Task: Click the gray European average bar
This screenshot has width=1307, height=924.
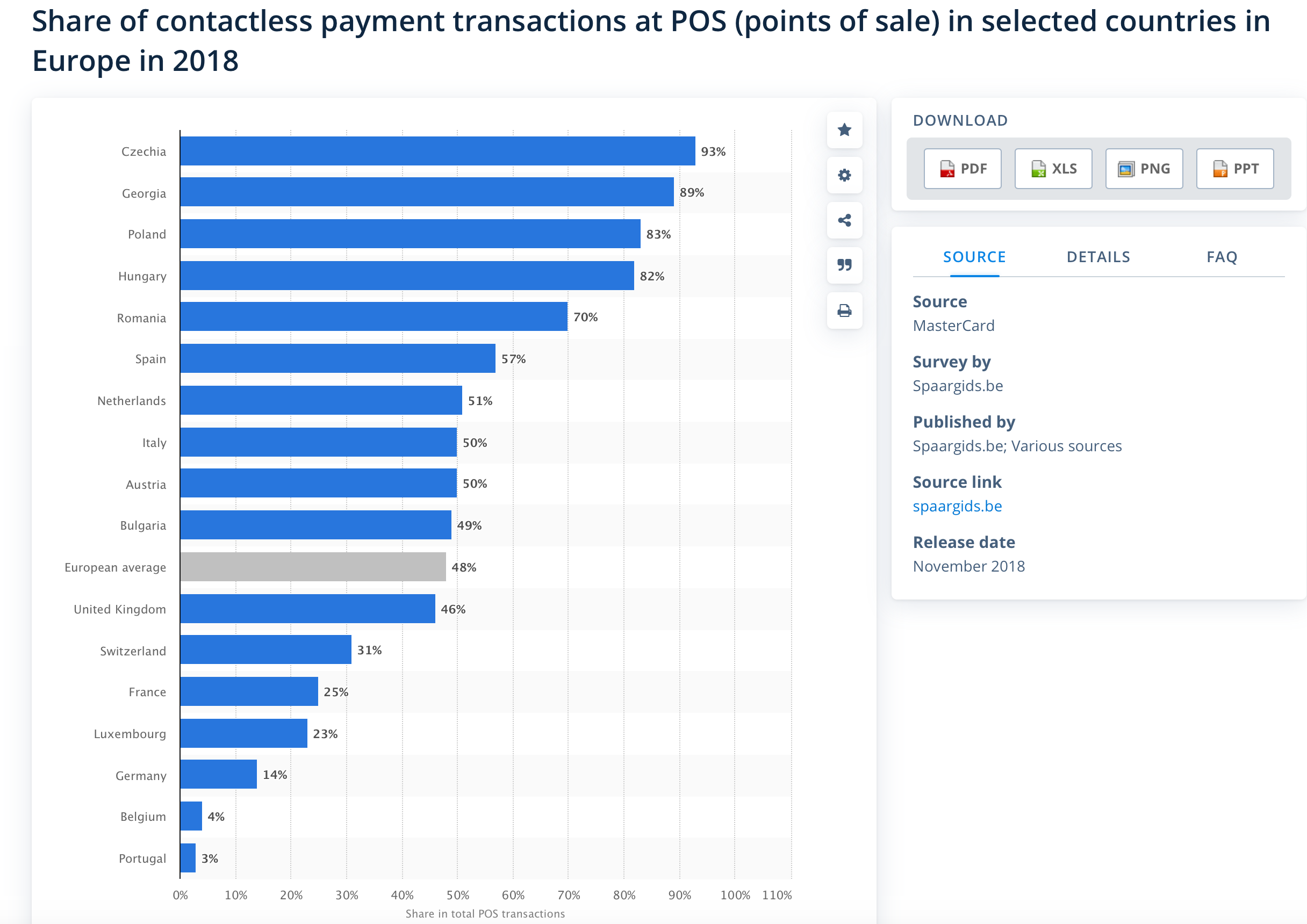Action: pos(313,567)
